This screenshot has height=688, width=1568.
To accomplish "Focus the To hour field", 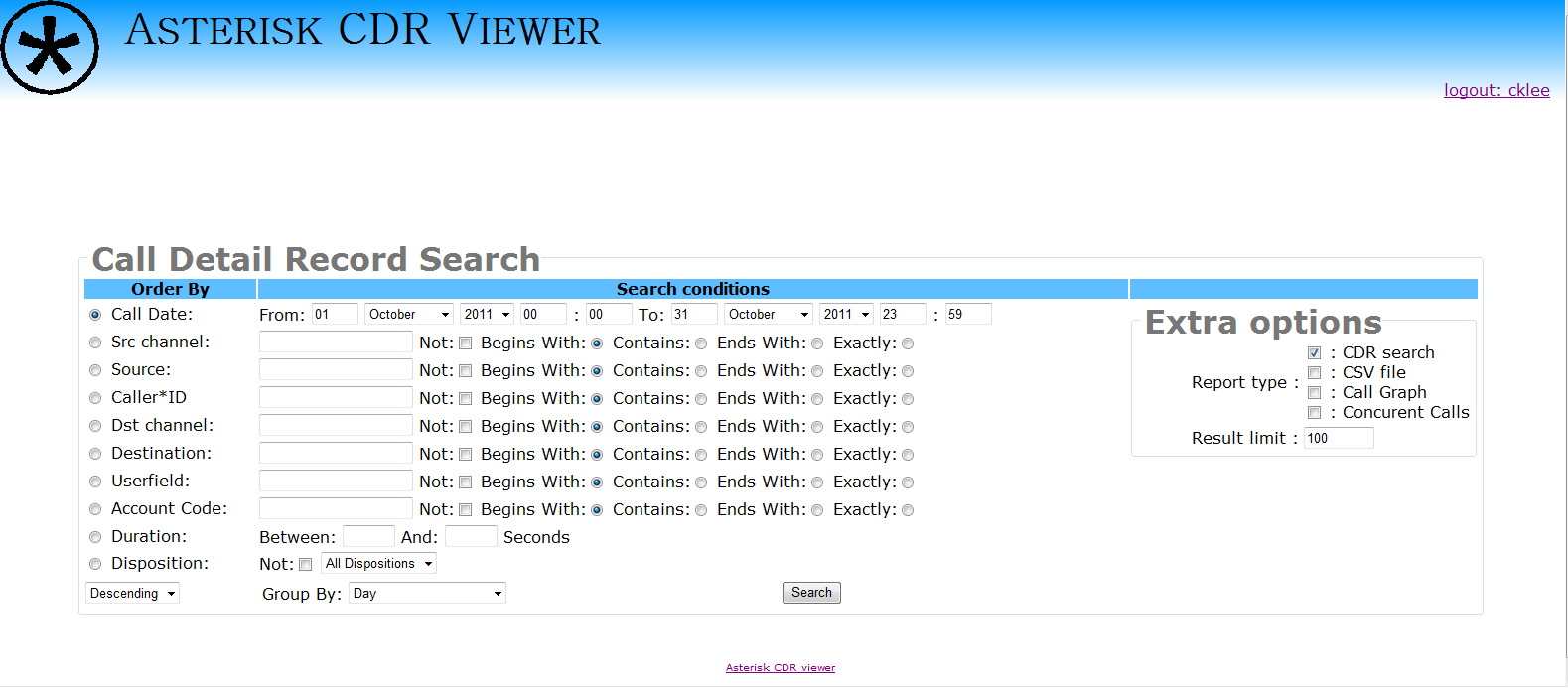I will [x=903, y=314].
